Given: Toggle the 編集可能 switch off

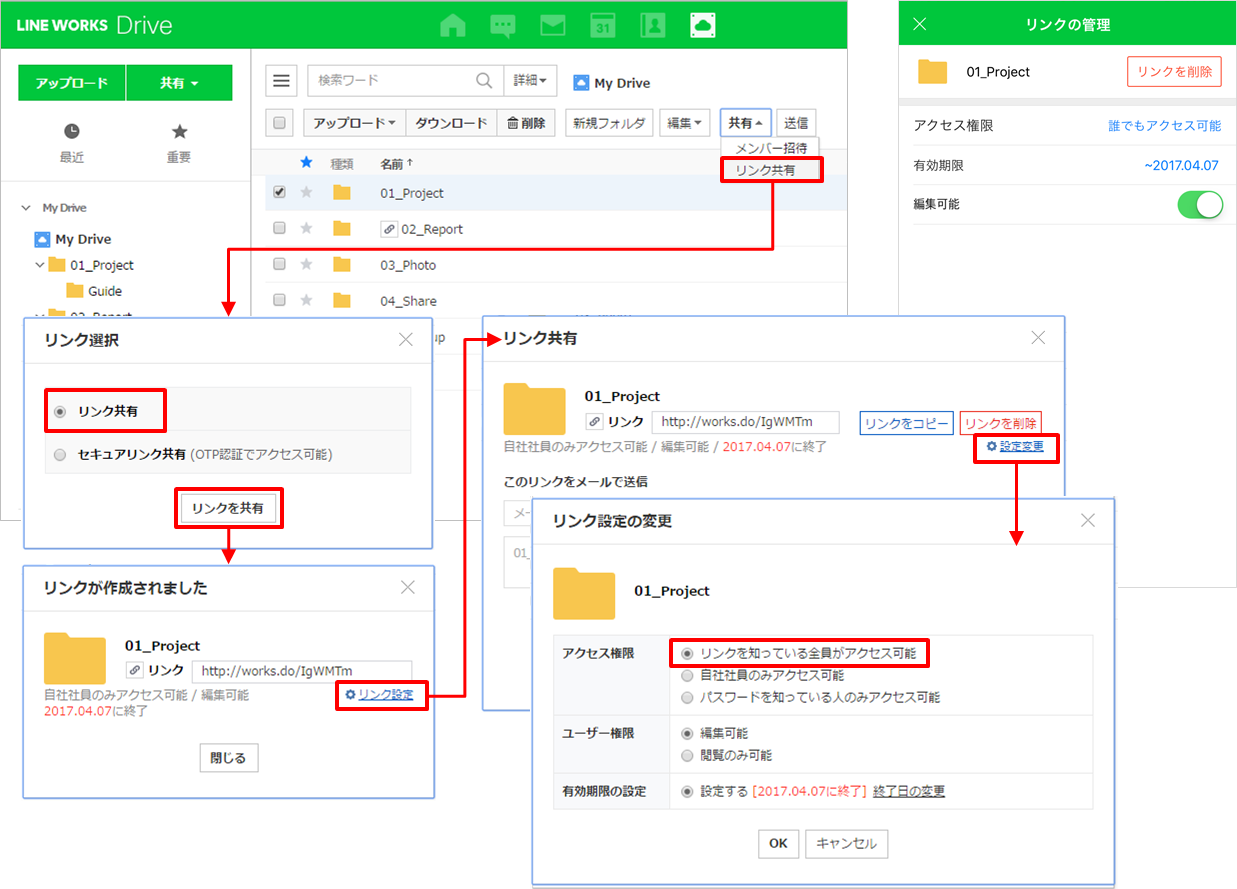Looking at the screenshot, I should coord(1200,204).
